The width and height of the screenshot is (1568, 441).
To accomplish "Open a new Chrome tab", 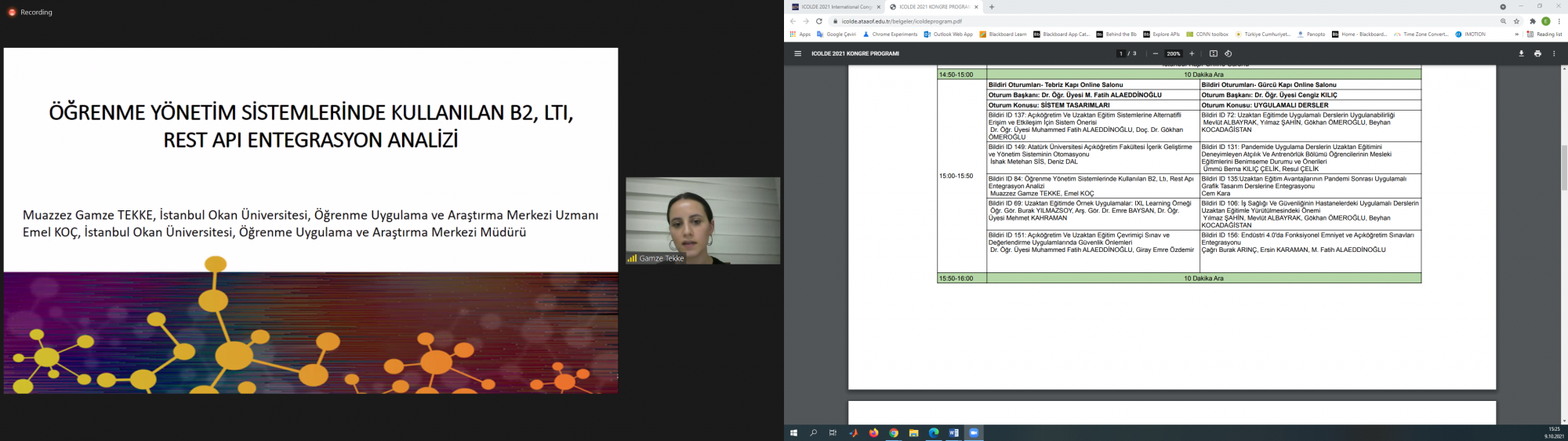I will (992, 7).
